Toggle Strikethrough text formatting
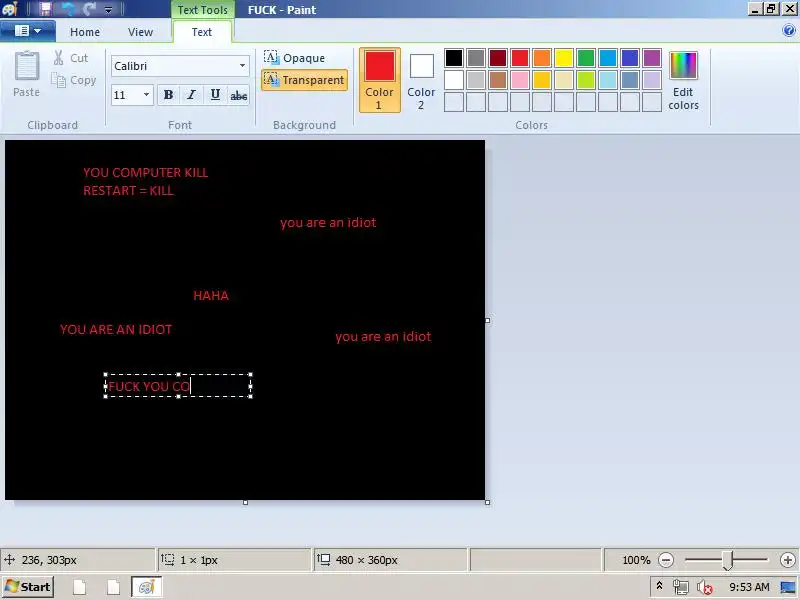This screenshot has height=600, width=800. point(238,95)
